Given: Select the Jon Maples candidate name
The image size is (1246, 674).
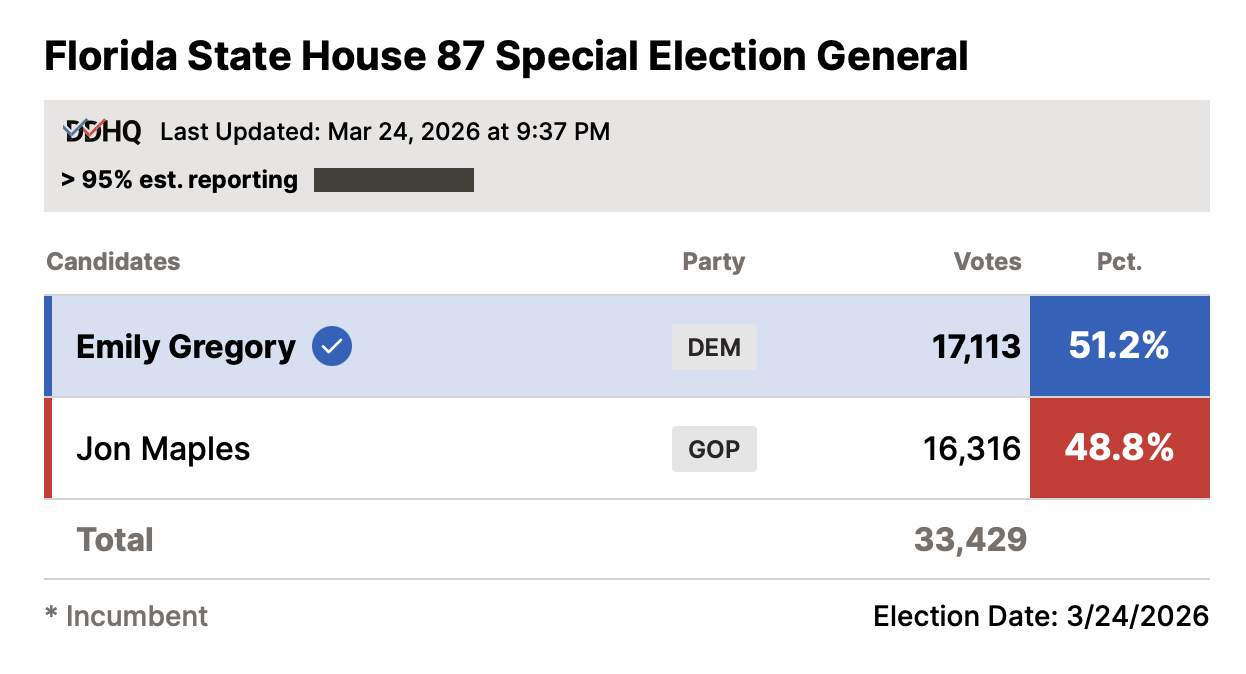Looking at the screenshot, I should point(163,449).
